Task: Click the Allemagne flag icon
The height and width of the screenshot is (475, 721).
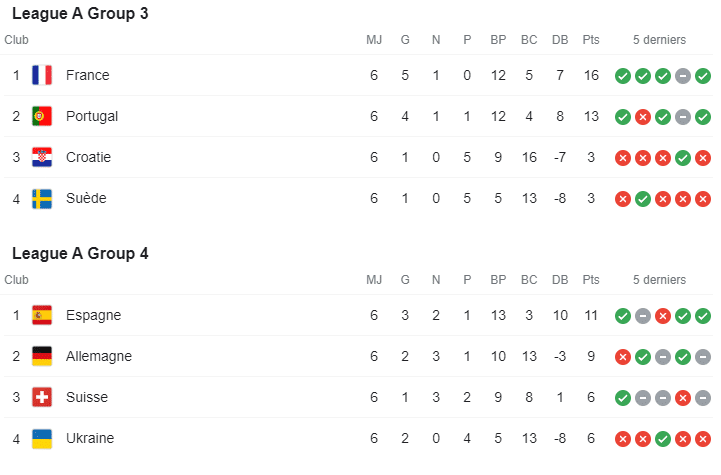Action: pos(42,356)
